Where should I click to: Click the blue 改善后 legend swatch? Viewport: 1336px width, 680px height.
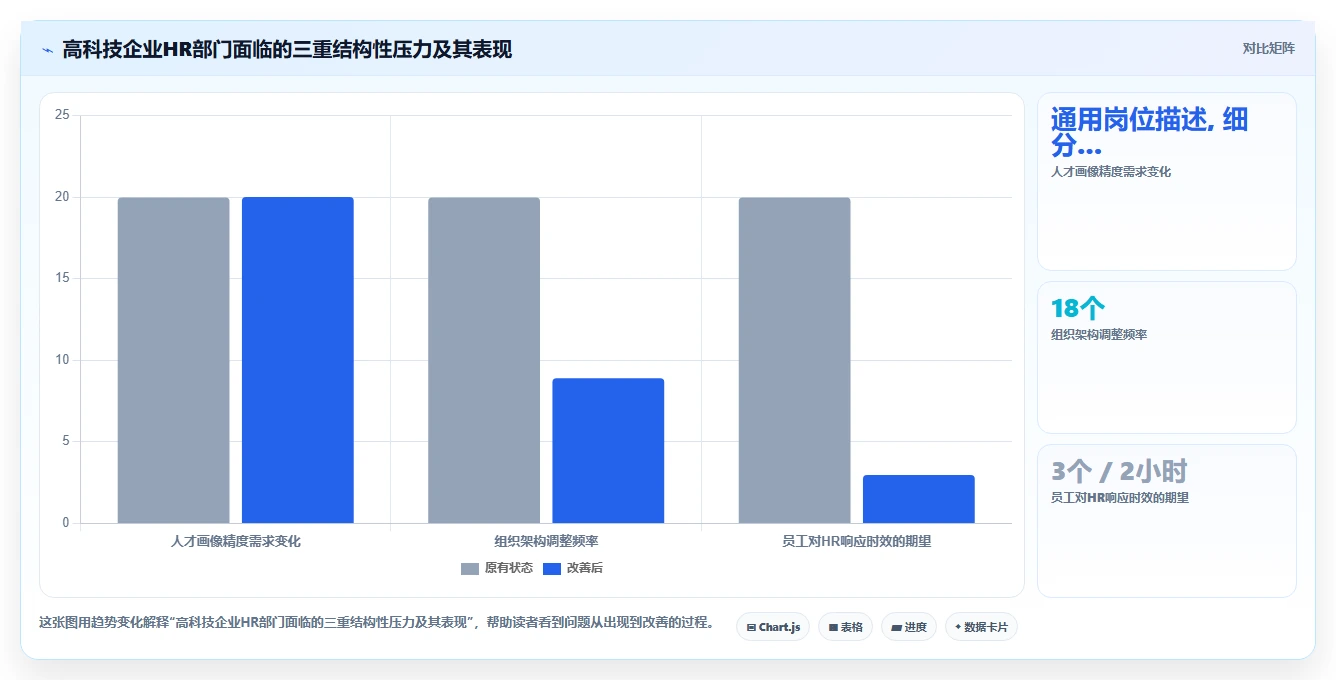click(x=552, y=569)
